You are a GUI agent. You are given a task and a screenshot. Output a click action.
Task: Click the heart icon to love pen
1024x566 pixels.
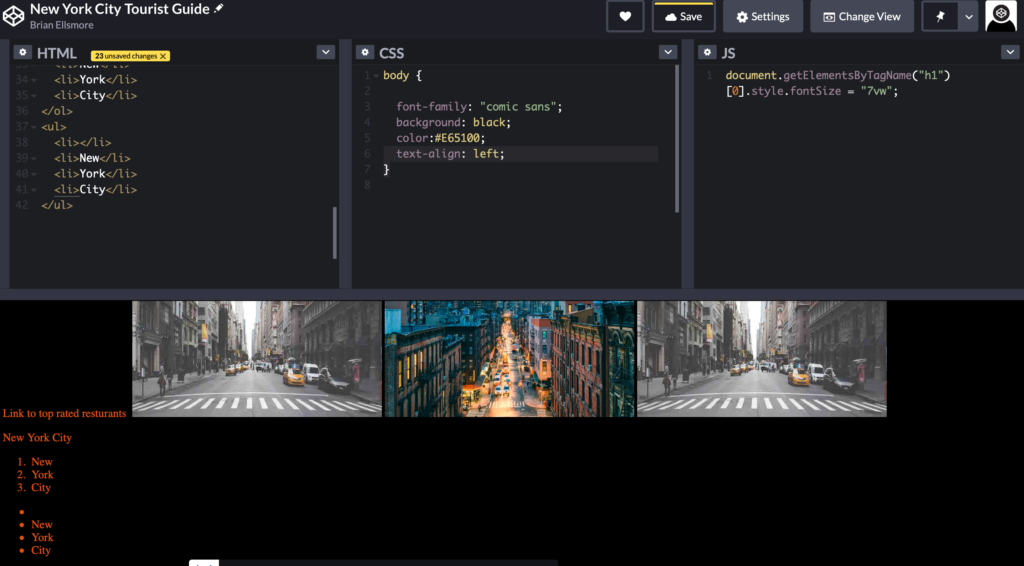coord(625,16)
